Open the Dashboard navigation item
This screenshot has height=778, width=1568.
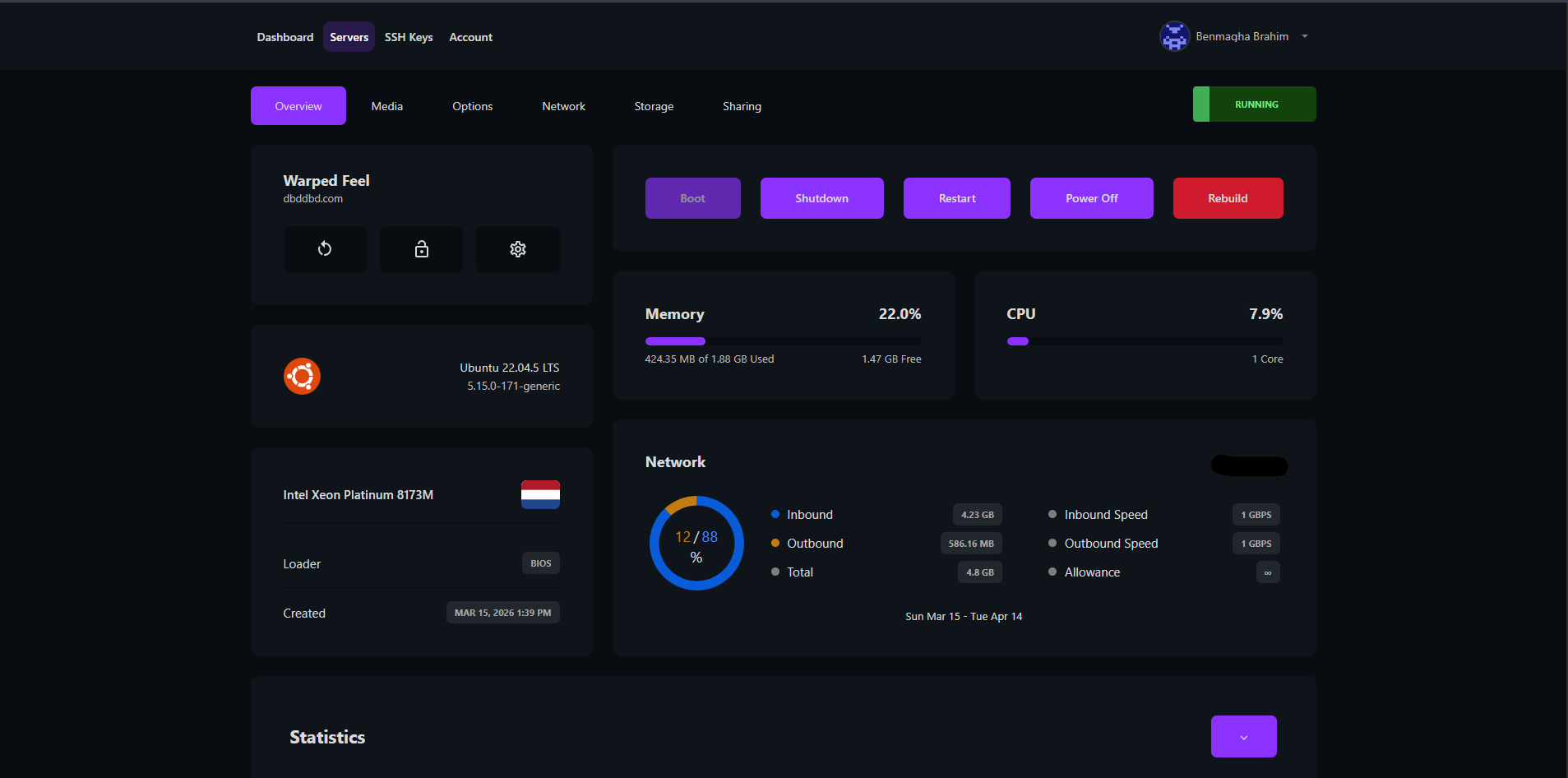284,36
